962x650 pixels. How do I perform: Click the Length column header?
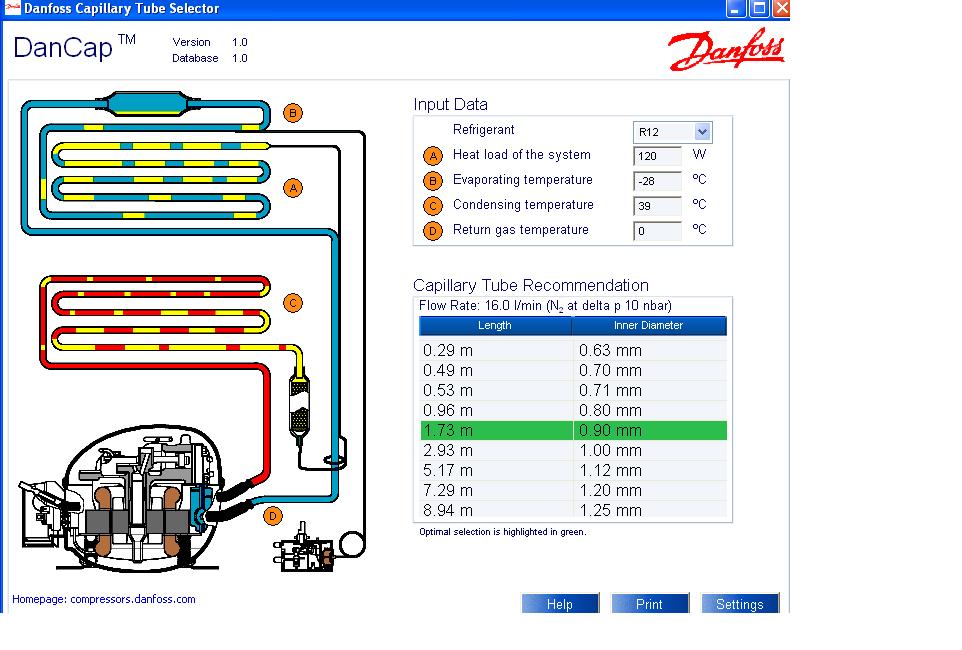pyautogui.click(x=495, y=326)
